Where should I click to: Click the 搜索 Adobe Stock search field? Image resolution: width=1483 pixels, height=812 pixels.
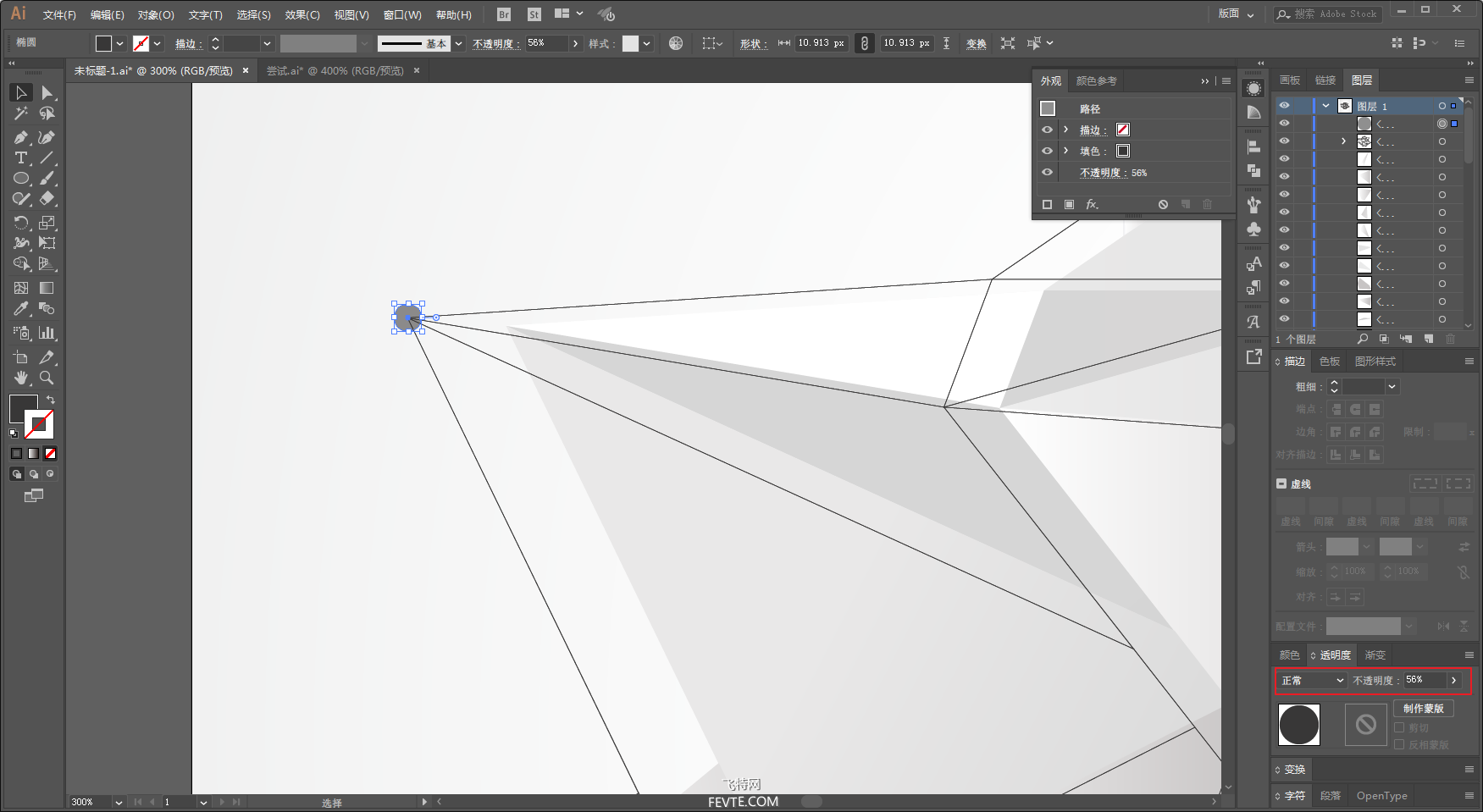[x=1328, y=14]
